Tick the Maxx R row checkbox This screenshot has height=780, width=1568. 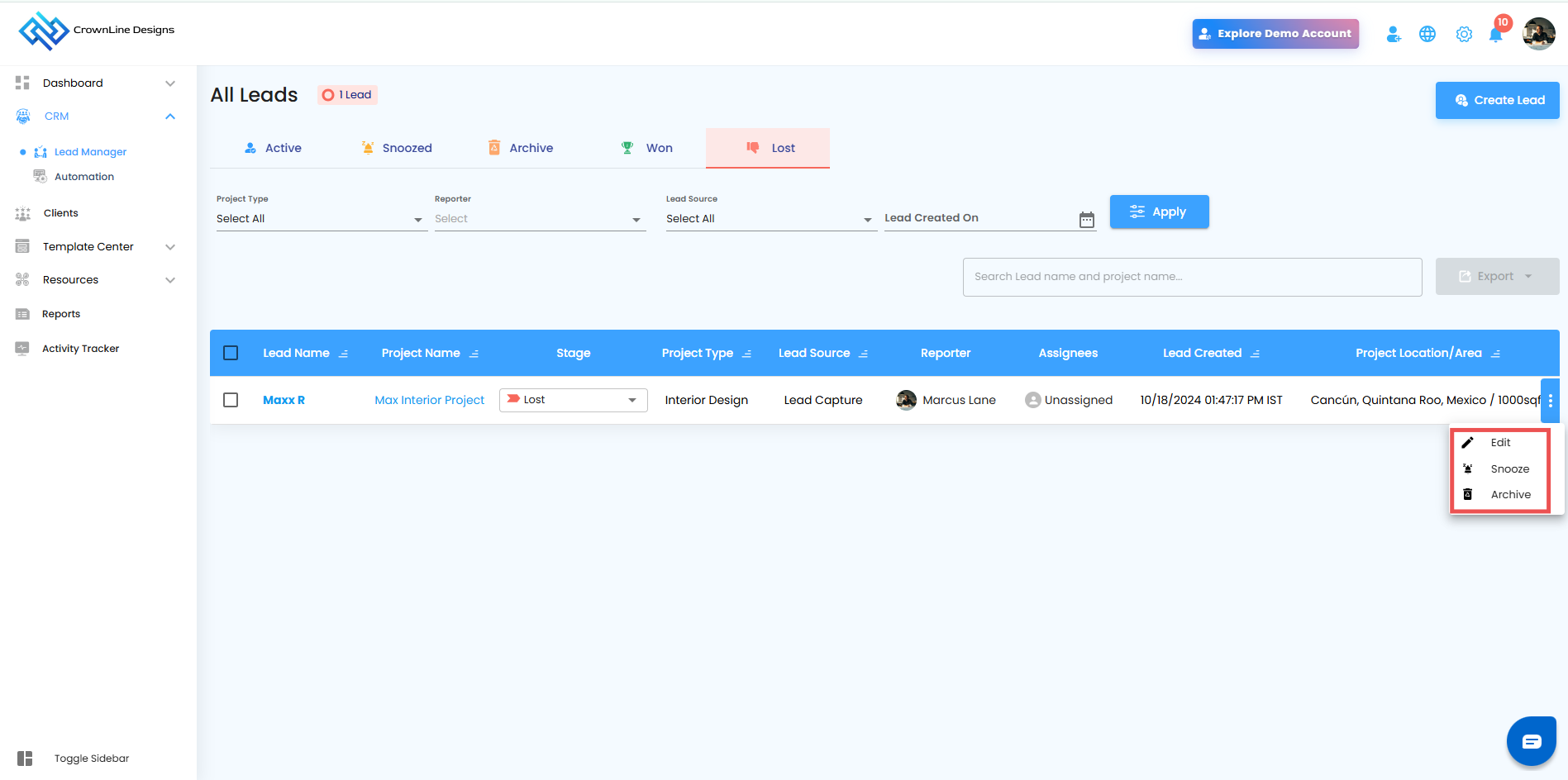231,400
